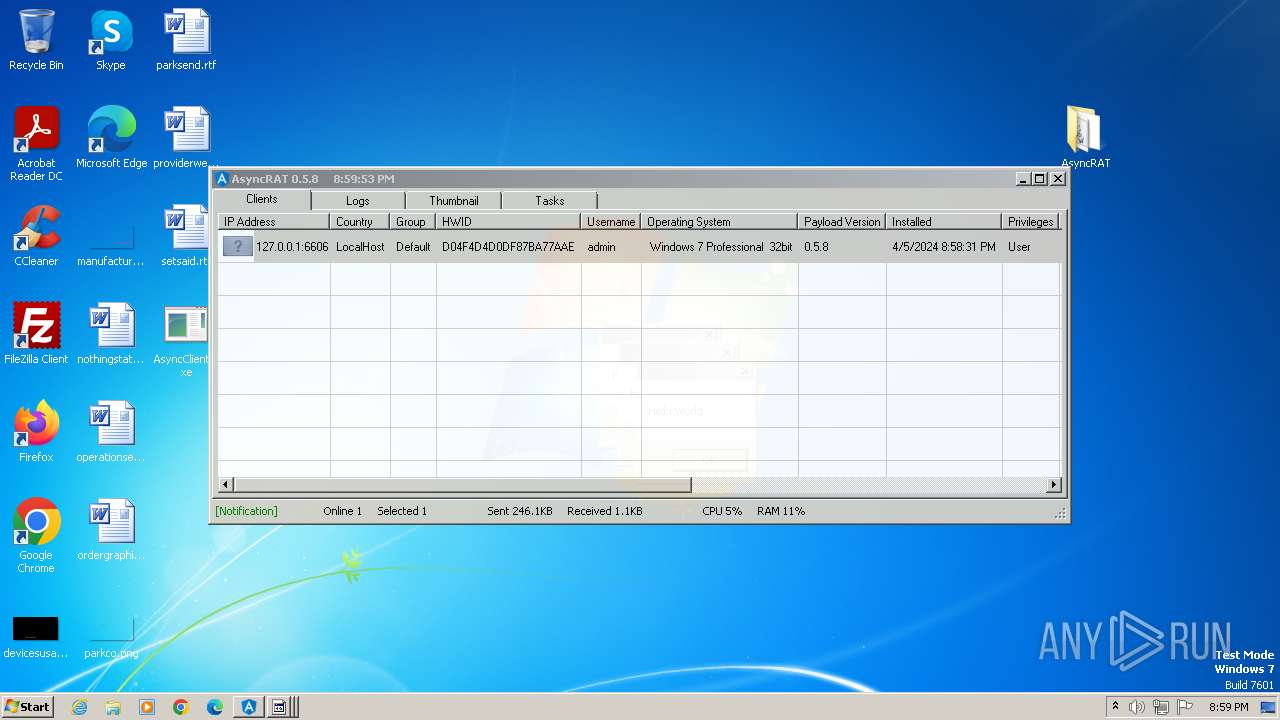Switch to the Tasks tab
This screenshot has width=1280, height=720.
[x=550, y=201]
